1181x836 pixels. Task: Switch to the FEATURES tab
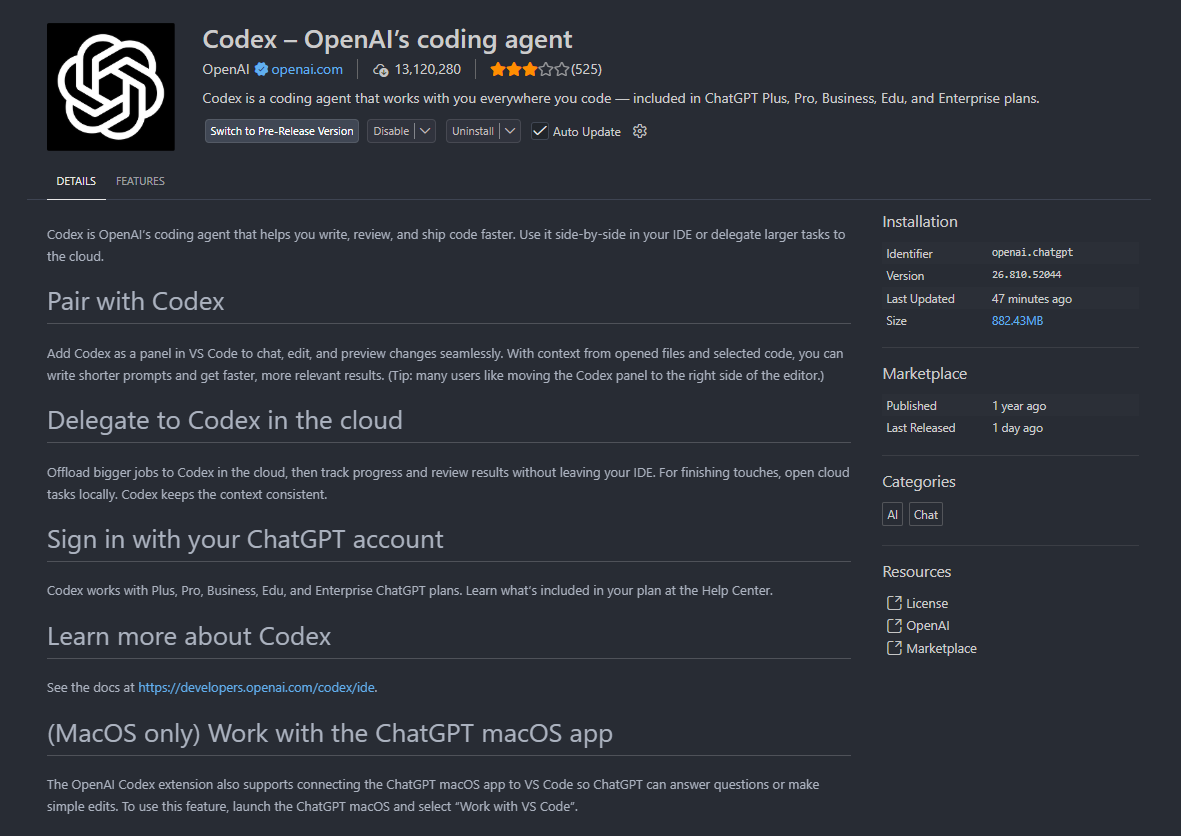140,181
